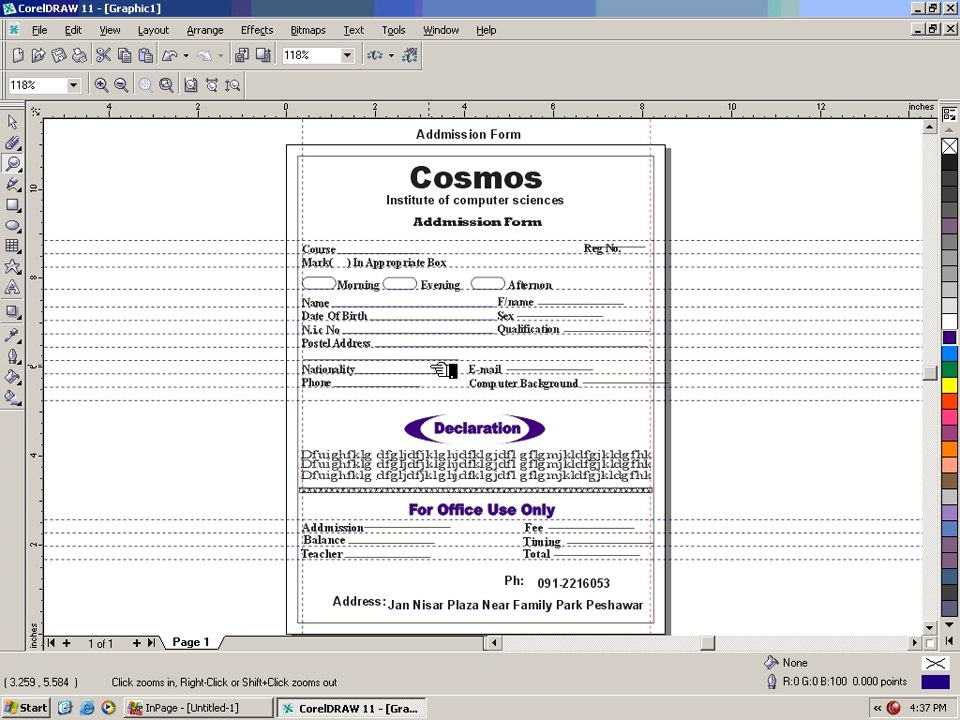Select the Interactive Blend tool
Image resolution: width=960 pixels, height=720 pixels.
click(12, 312)
